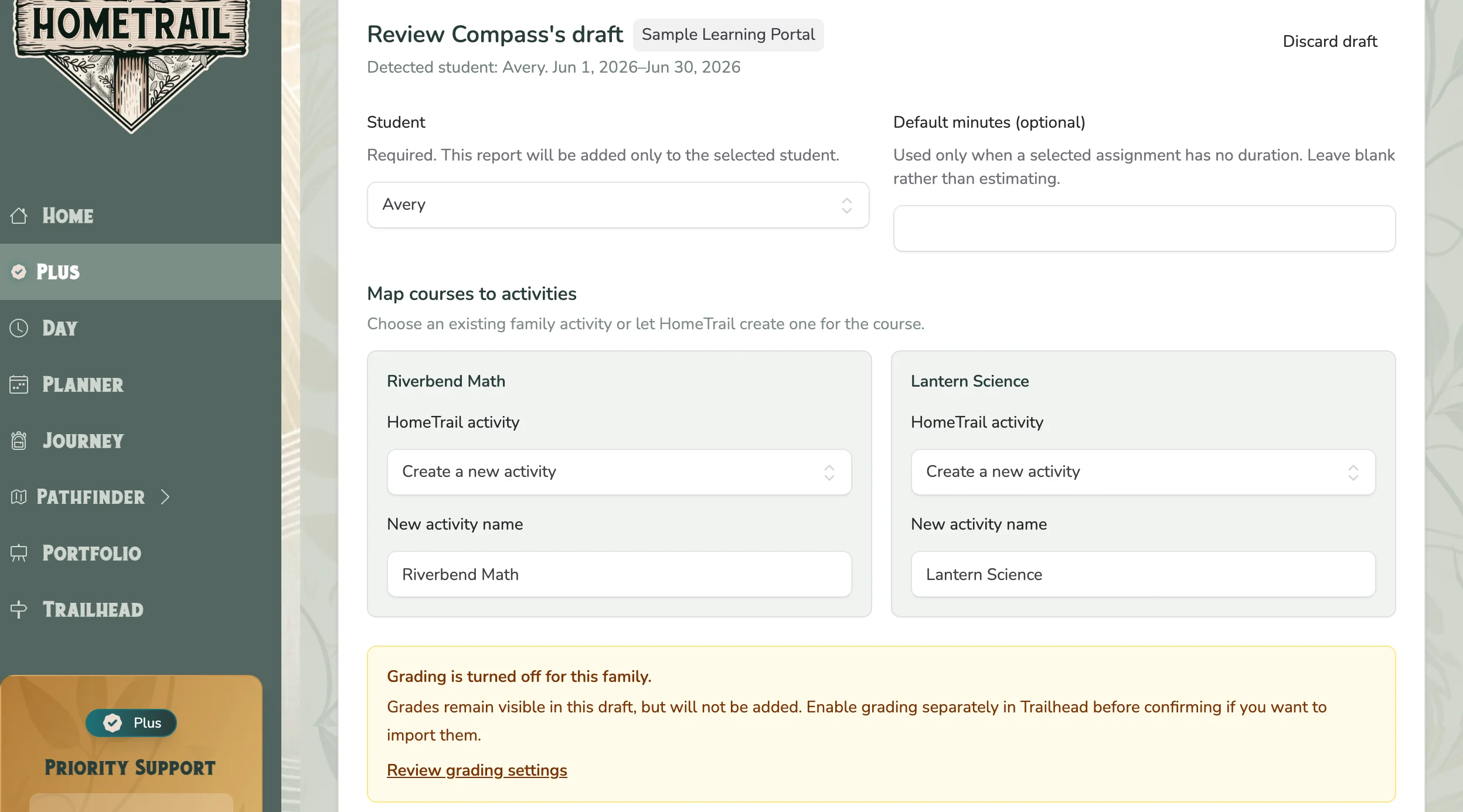This screenshot has height=812, width=1463.
Task: Open Trailhead from the sidebar
Action: 141,609
